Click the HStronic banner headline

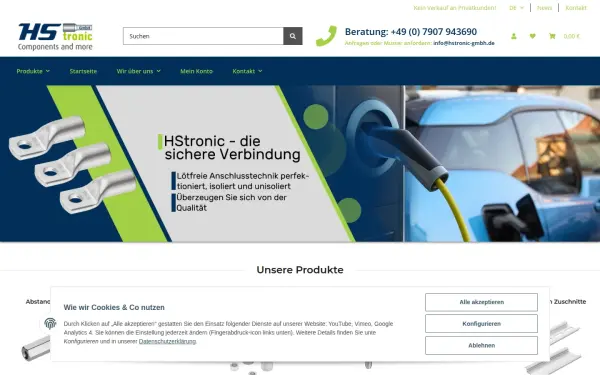232,148
